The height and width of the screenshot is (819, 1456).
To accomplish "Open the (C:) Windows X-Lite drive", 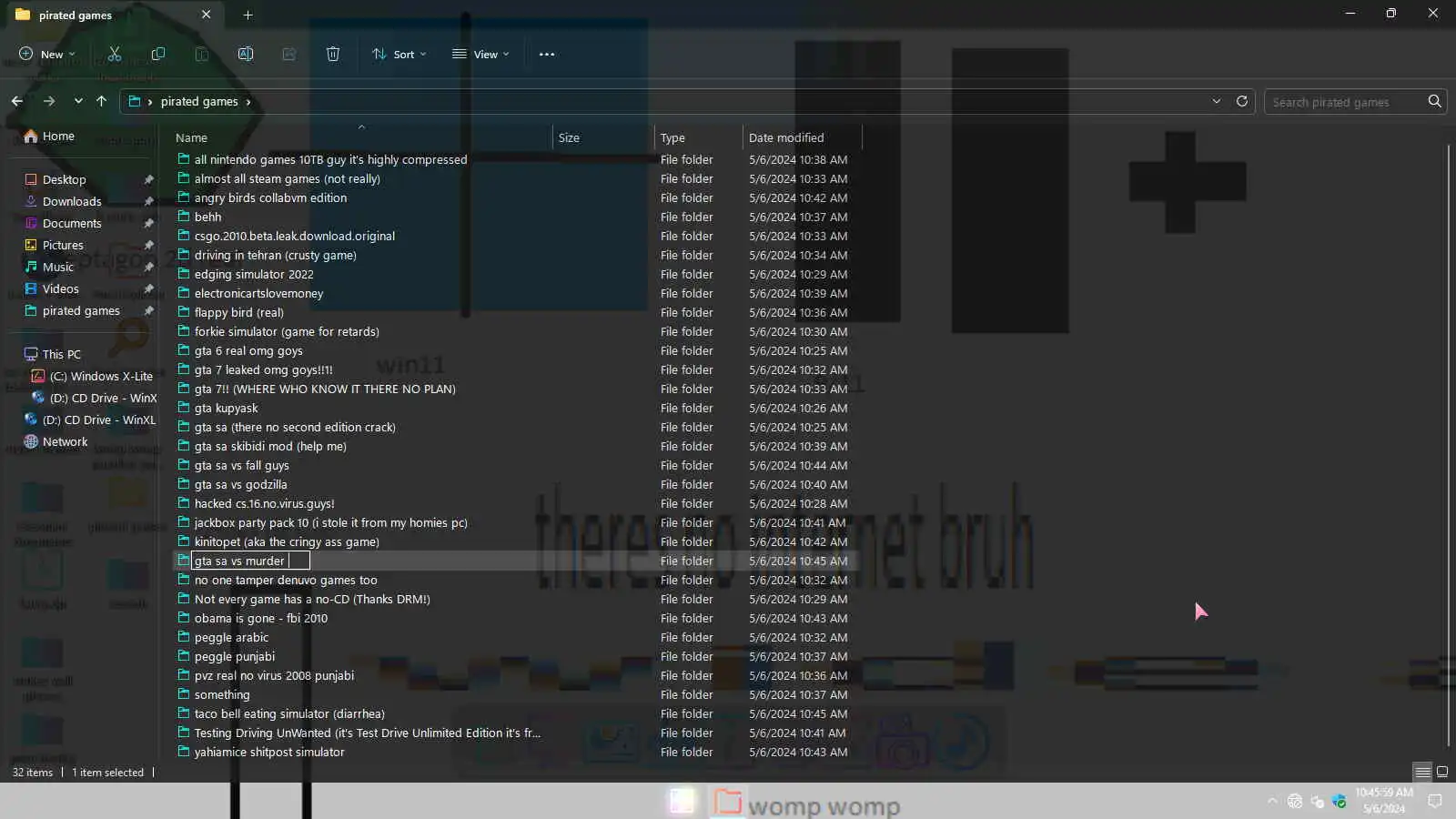I will [101, 376].
